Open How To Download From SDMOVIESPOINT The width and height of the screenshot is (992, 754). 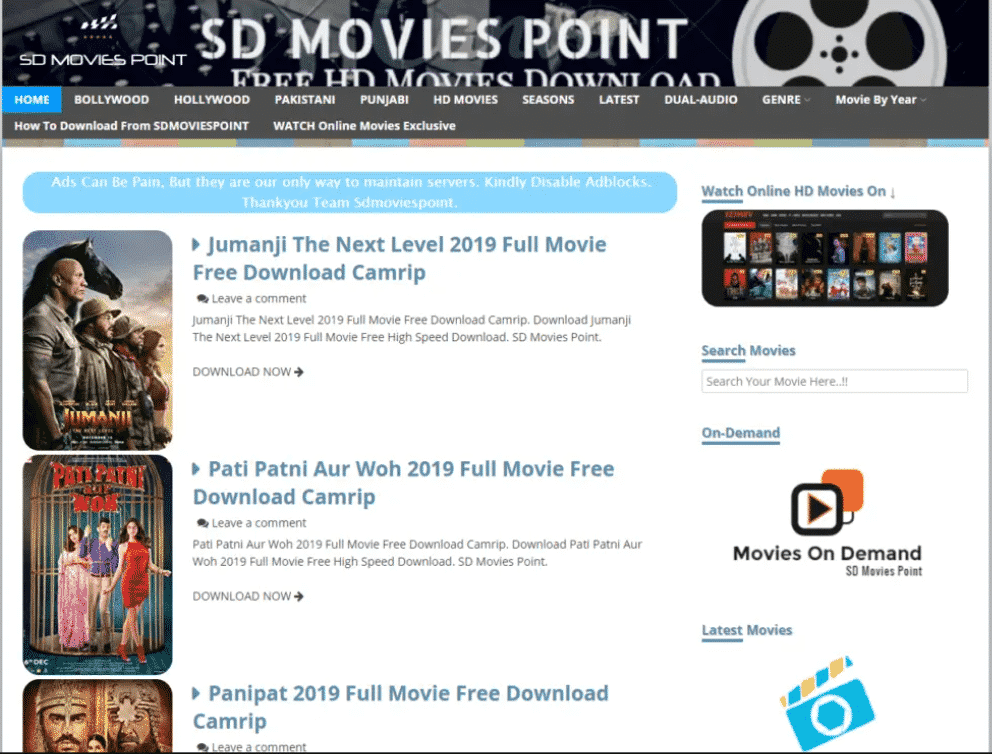click(x=132, y=126)
